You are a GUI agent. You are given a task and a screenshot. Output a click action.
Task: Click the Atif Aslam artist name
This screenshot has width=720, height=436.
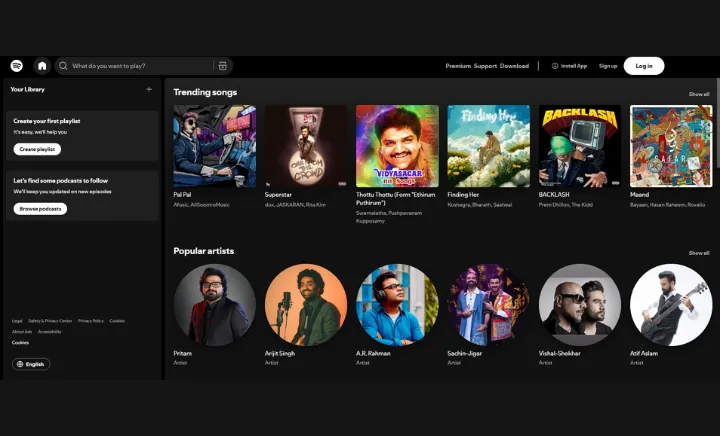[644, 353]
